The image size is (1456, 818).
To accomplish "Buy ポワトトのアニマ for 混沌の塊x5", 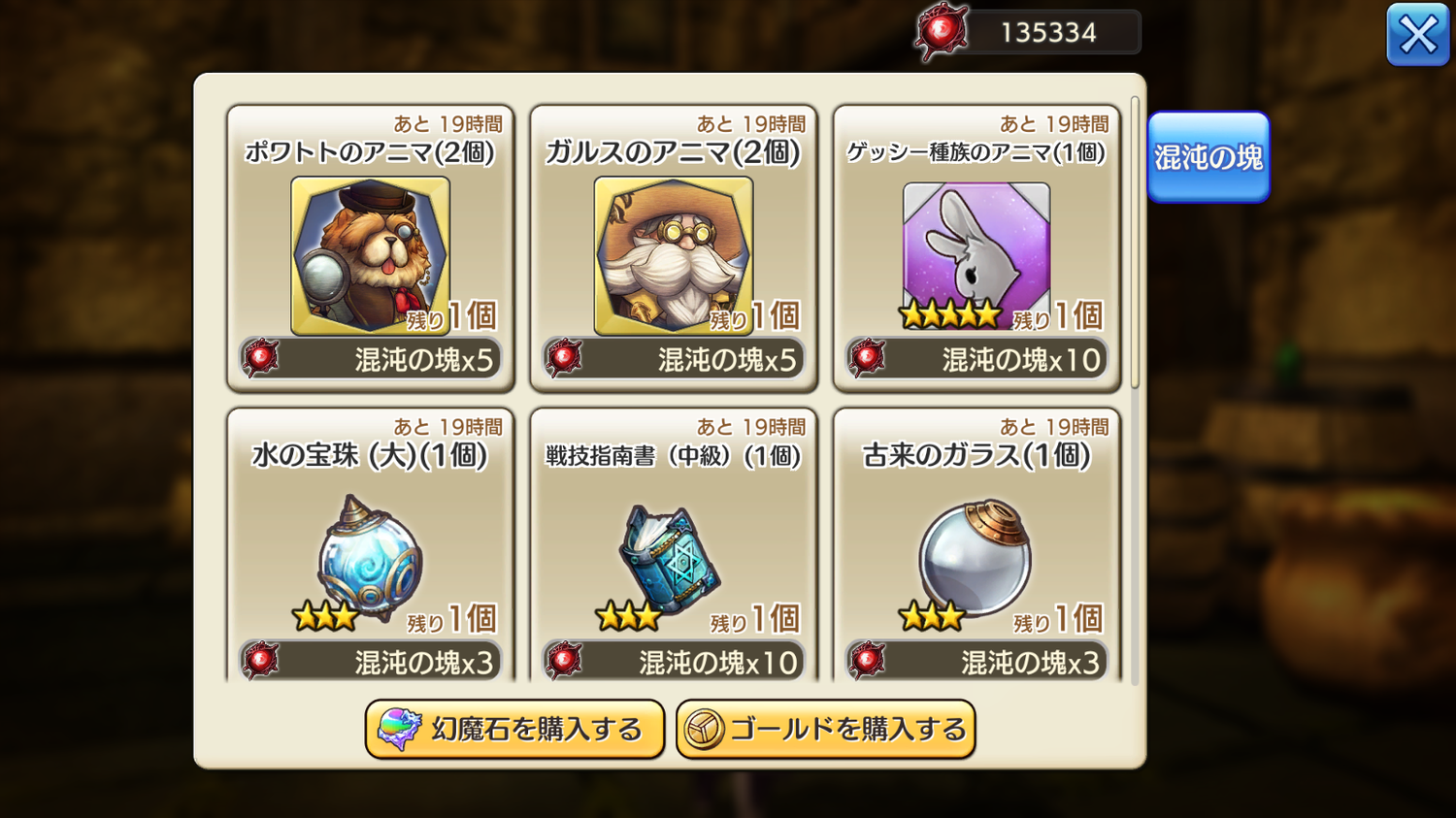I will [x=370, y=359].
